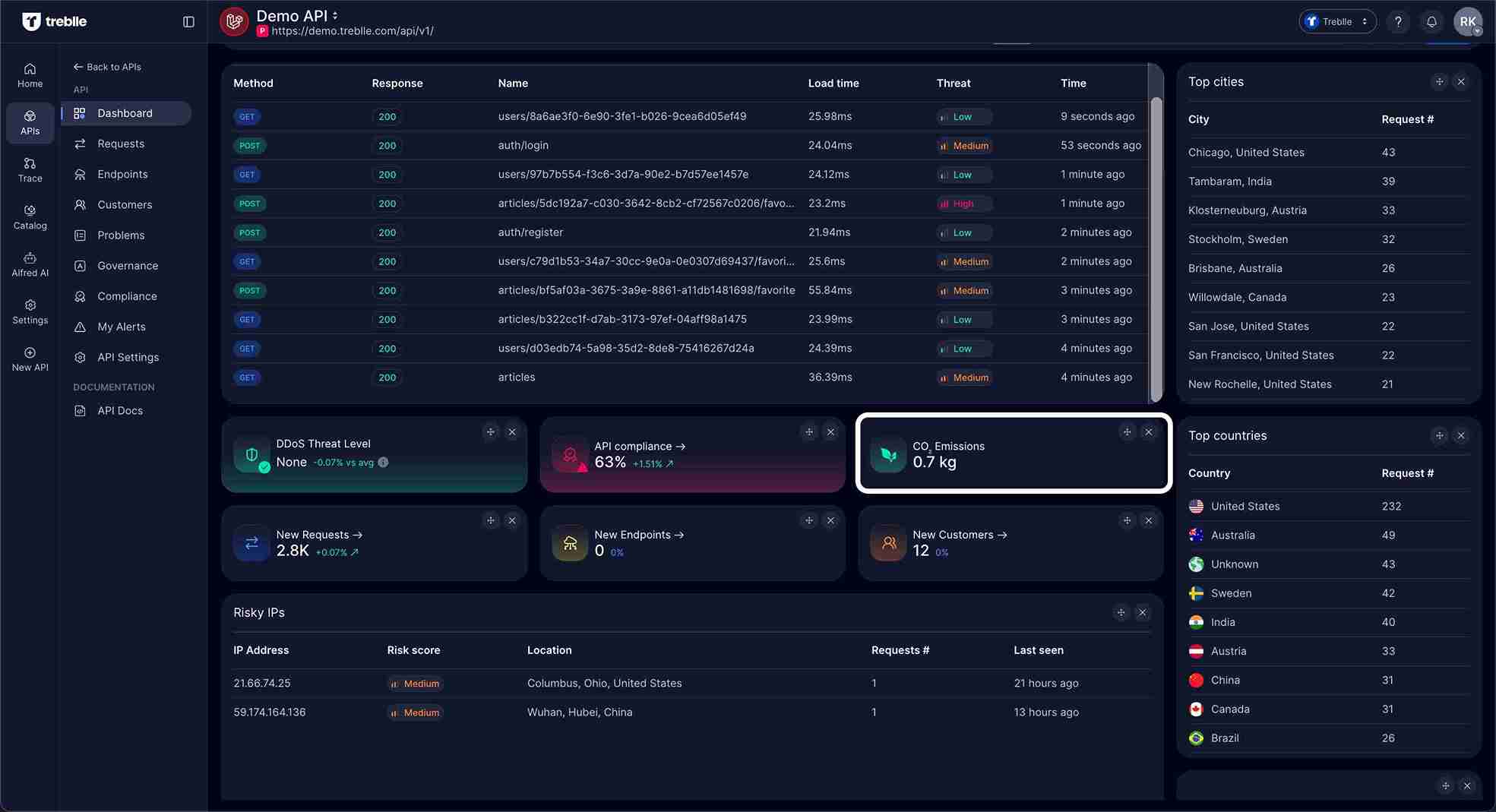Open the API compliance link

tap(640, 447)
